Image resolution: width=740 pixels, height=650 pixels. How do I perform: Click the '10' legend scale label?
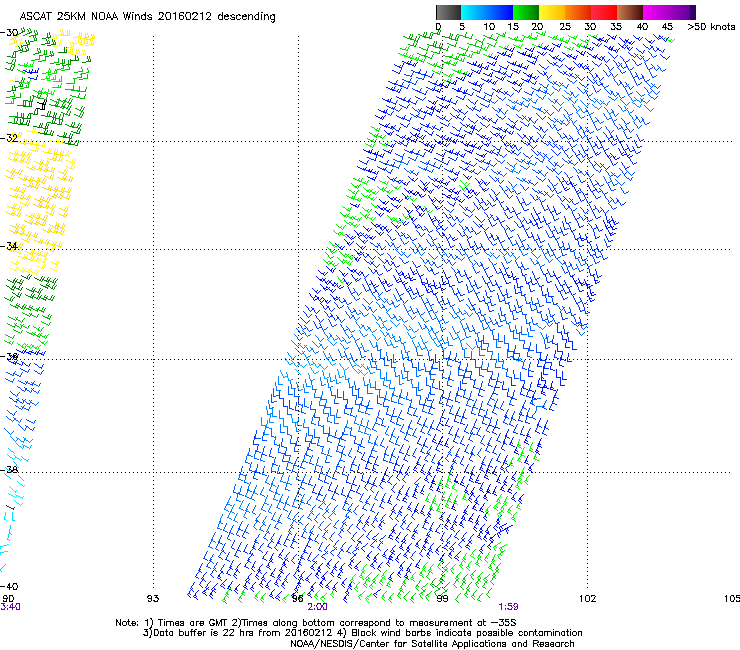click(x=489, y=27)
